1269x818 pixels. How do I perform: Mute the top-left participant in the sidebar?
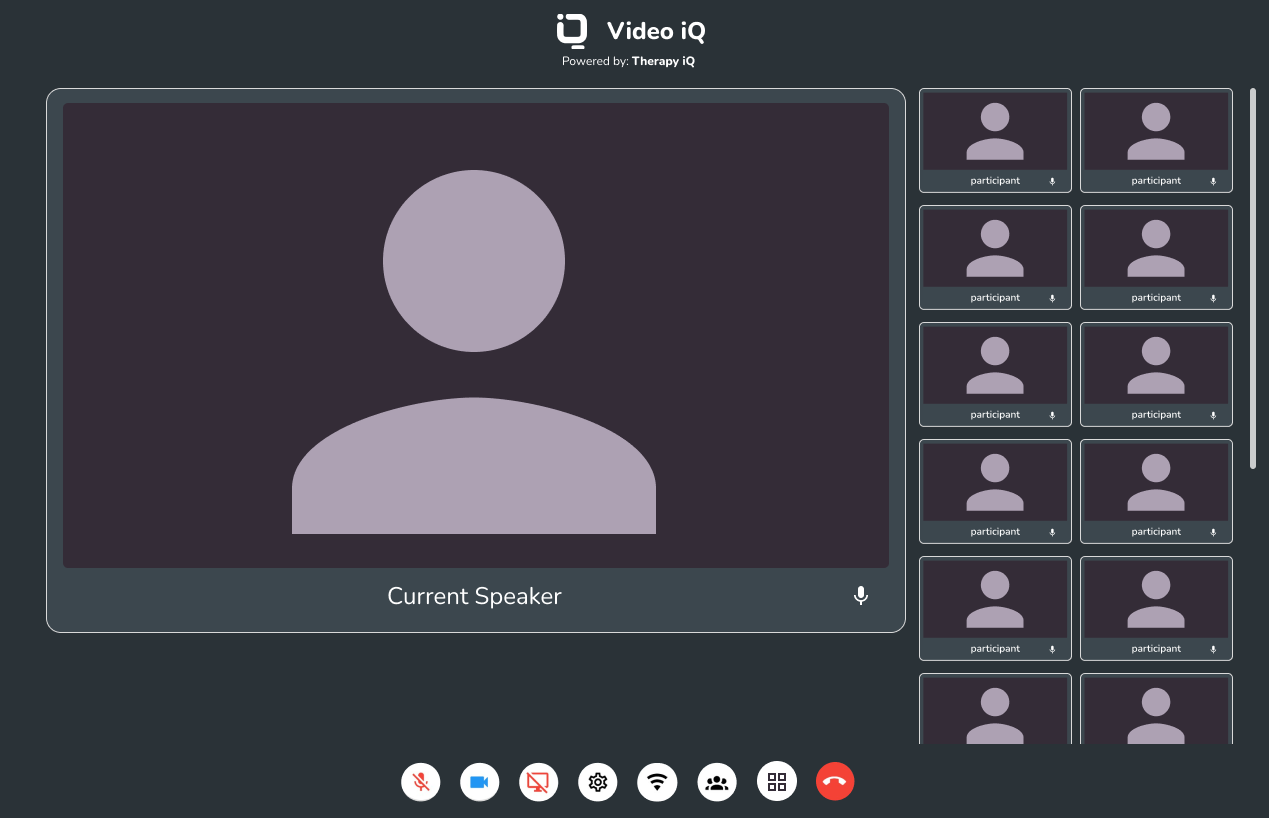pyautogui.click(x=1051, y=181)
